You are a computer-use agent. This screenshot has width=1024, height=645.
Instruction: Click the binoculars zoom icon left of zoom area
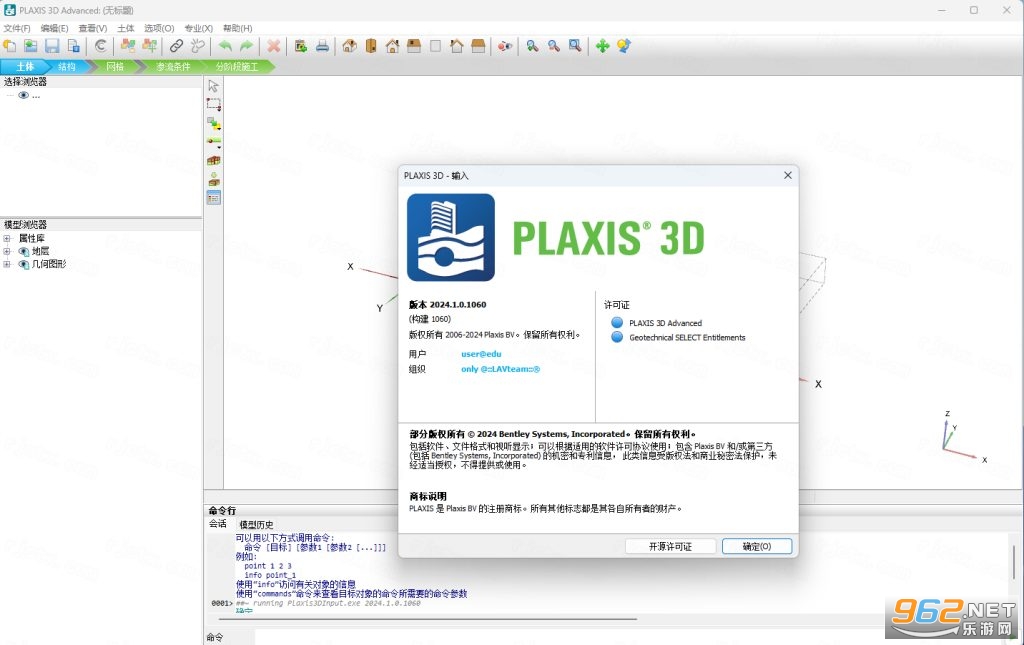554,46
